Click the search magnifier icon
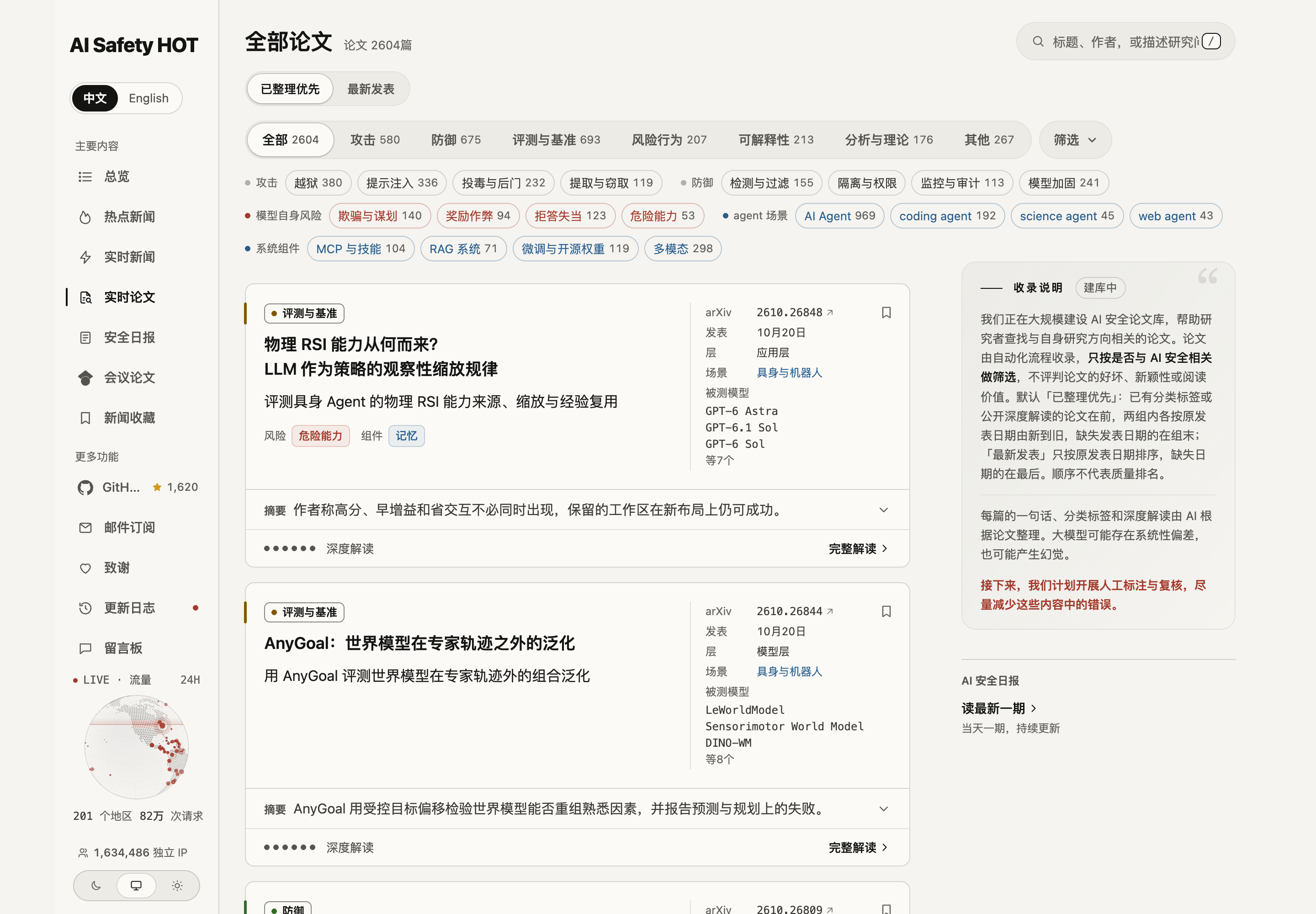This screenshot has width=1316, height=914. 1038,42
